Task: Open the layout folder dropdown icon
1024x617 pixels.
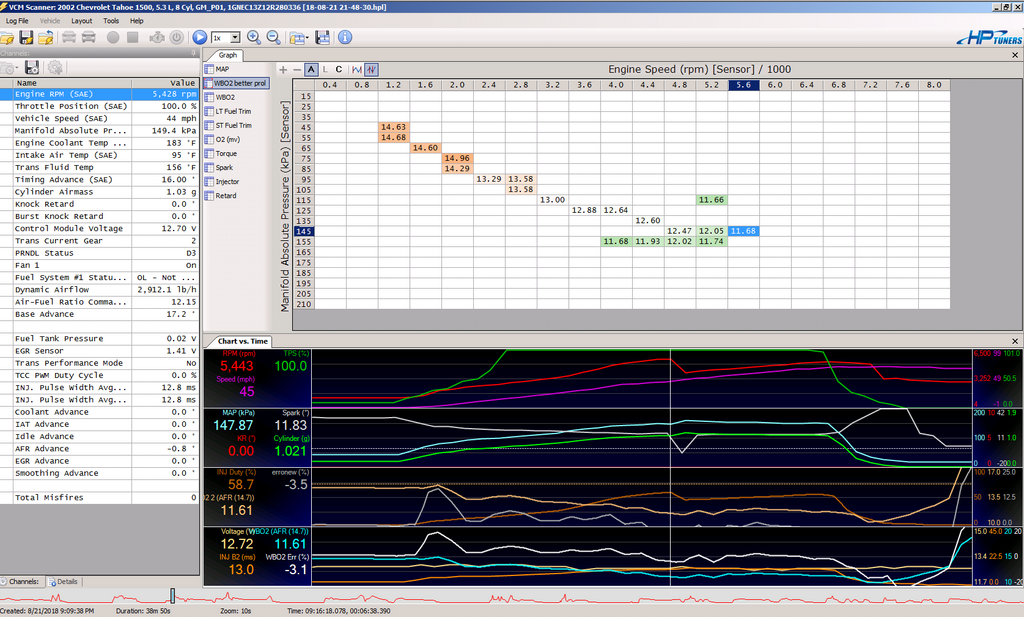Action: click(298, 38)
